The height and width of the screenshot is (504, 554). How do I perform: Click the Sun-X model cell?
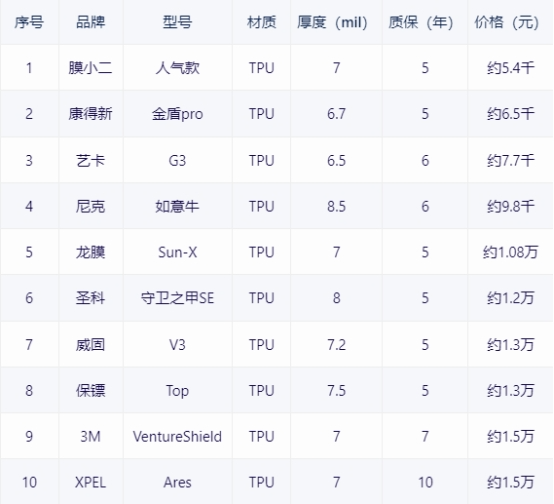pyautogui.click(x=178, y=252)
